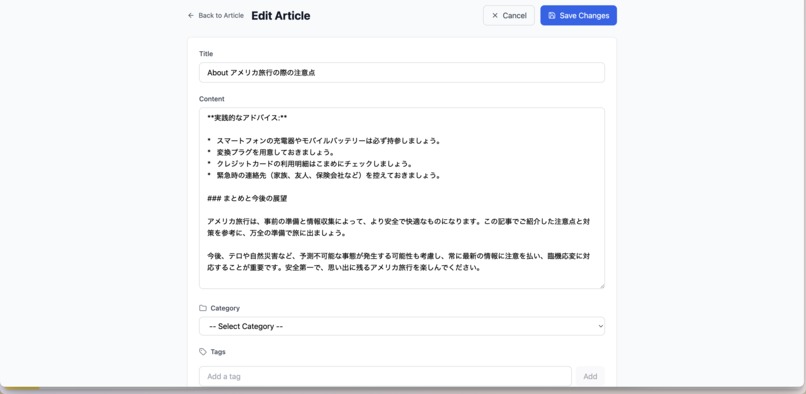Focus the Add a tag field
This screenshot has width=806, height=394.
pyautogui.click(x=385, y=376)
